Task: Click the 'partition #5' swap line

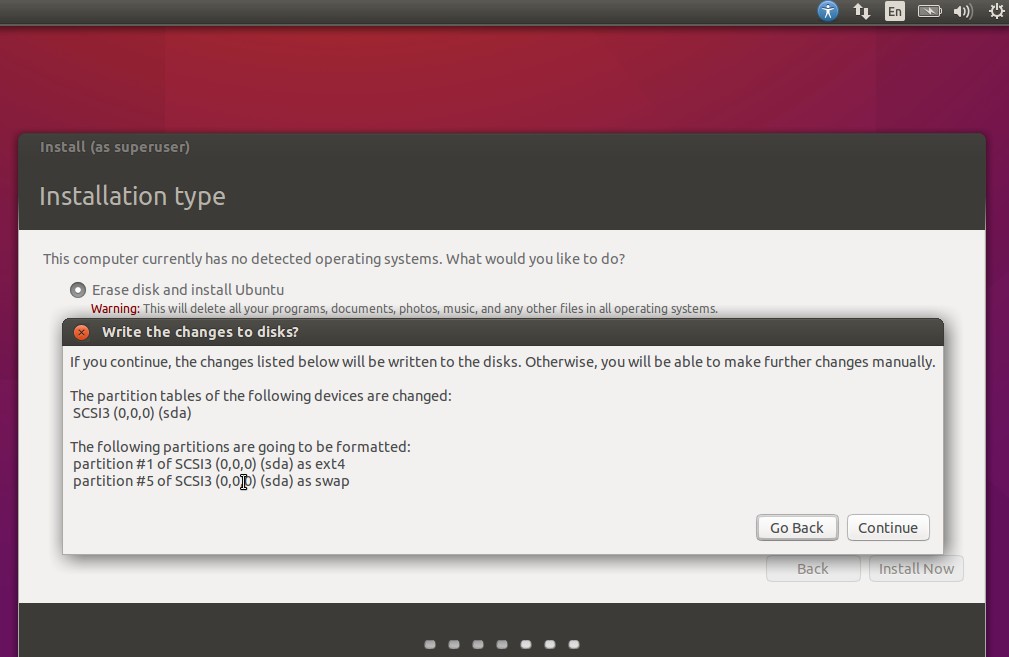Action: tap(211, 481)
